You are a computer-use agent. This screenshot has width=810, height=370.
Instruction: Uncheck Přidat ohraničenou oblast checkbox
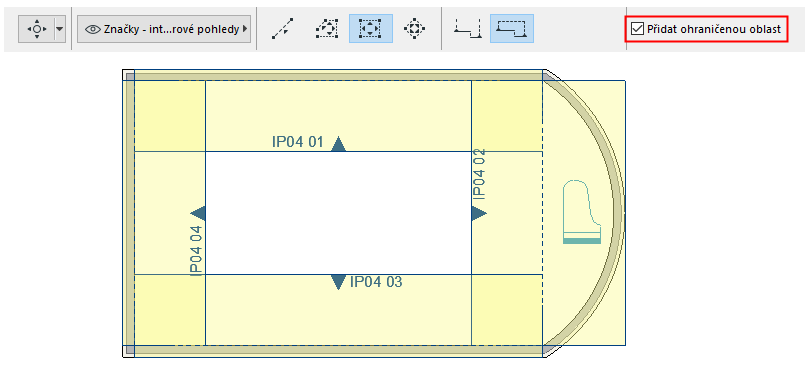click(638, 29)
